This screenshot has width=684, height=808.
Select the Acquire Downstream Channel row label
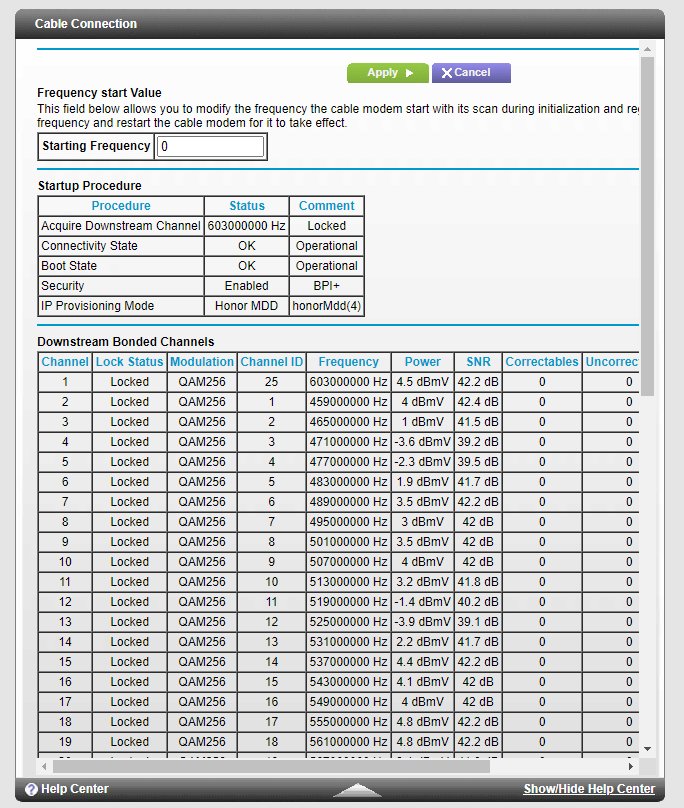tap(121, 226)
